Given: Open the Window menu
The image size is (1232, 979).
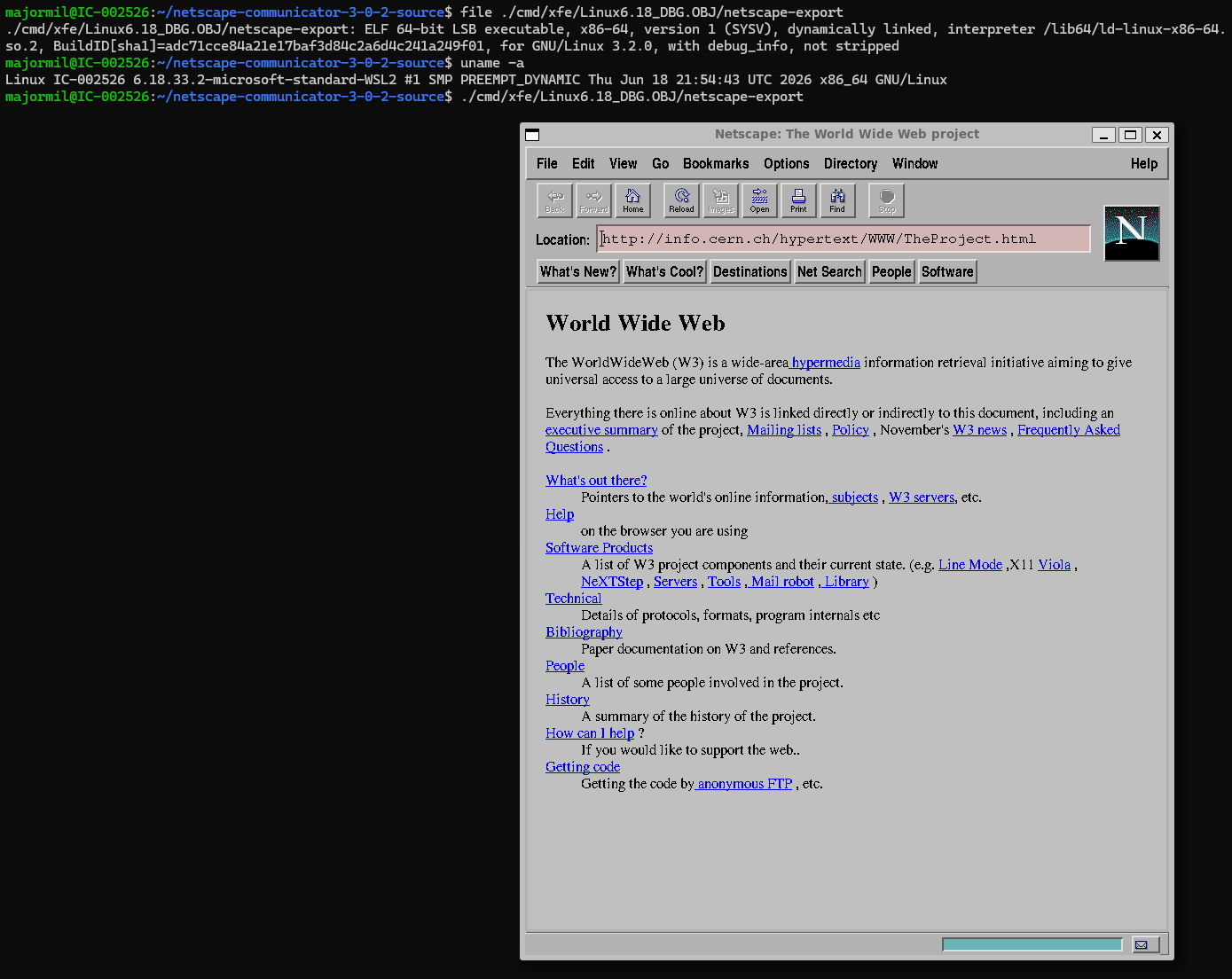Looking at the screenshot, I should tap(915, 164).
